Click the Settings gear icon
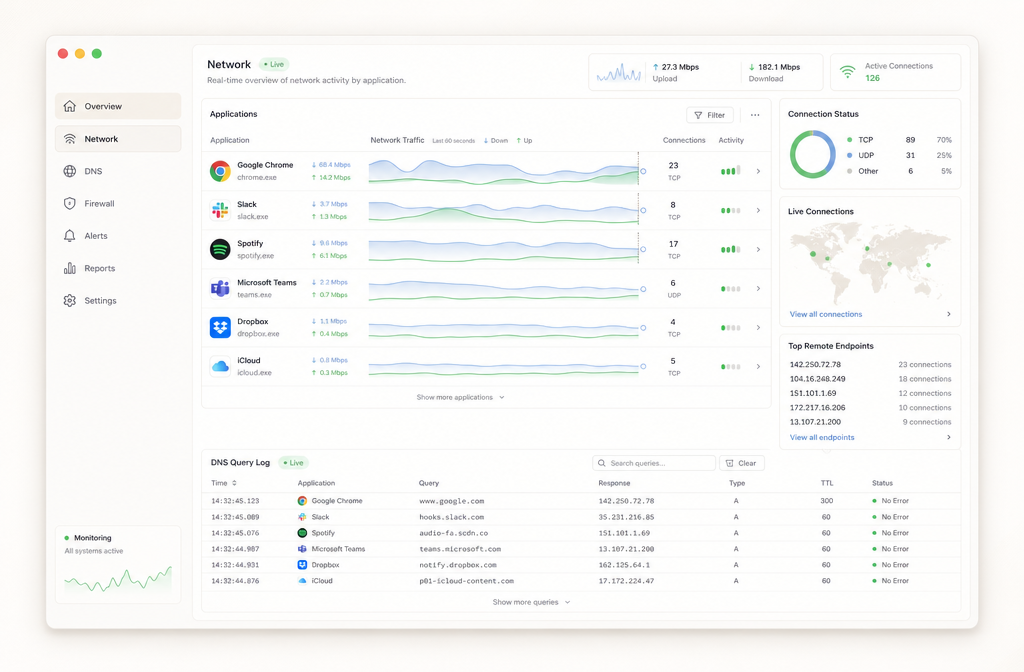Viewport: 1024px width, 672px height. pyautogui.click(x=70, y=300)
